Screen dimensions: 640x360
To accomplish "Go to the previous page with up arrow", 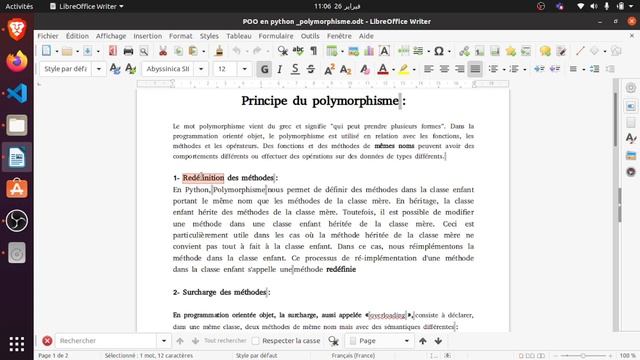I will tap(422, 341).
